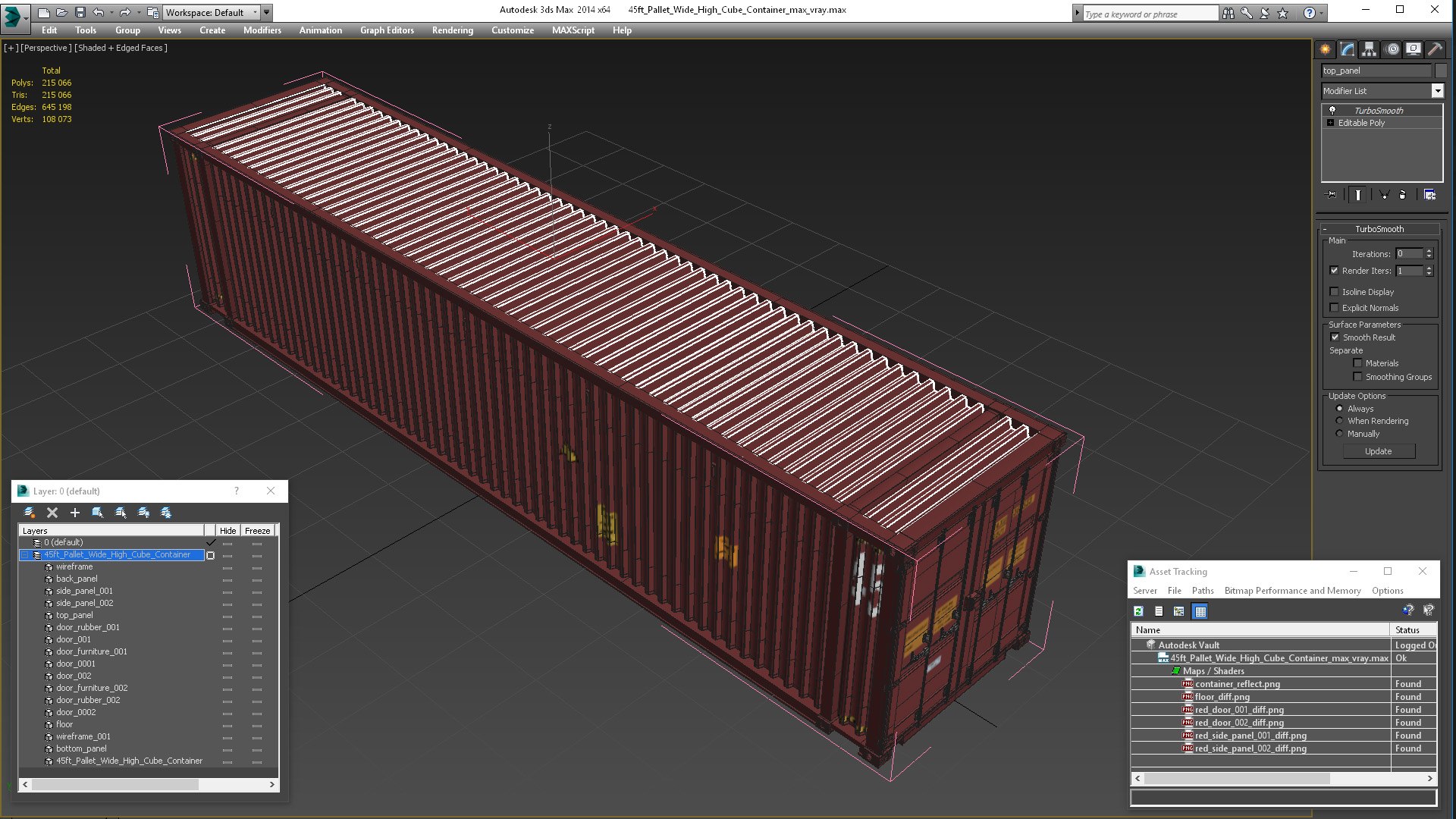
Task: Toggle Smooth Result checkbox
Action: coord(1335,337)
